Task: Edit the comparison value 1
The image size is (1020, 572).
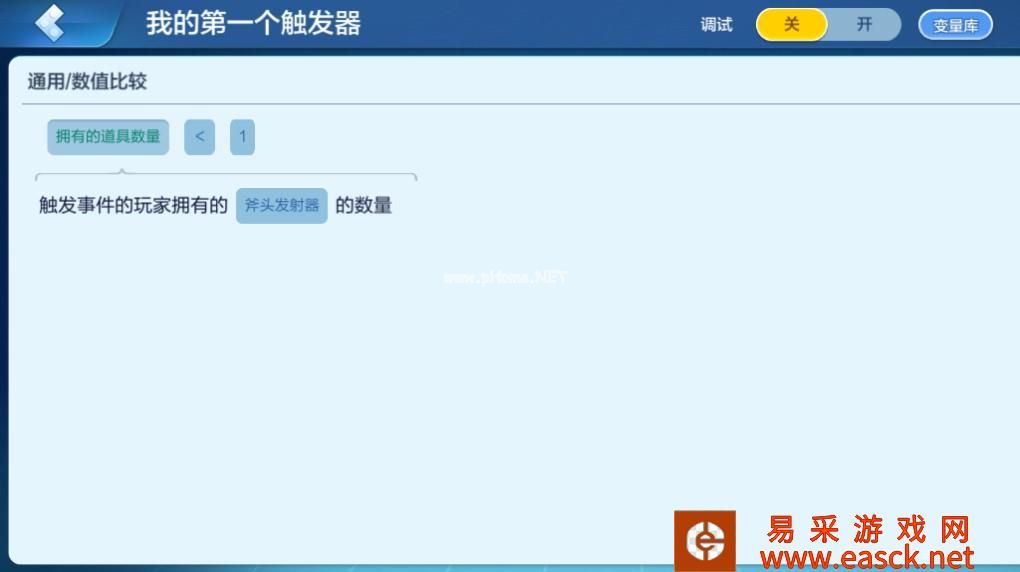Action: pos(242,137)
